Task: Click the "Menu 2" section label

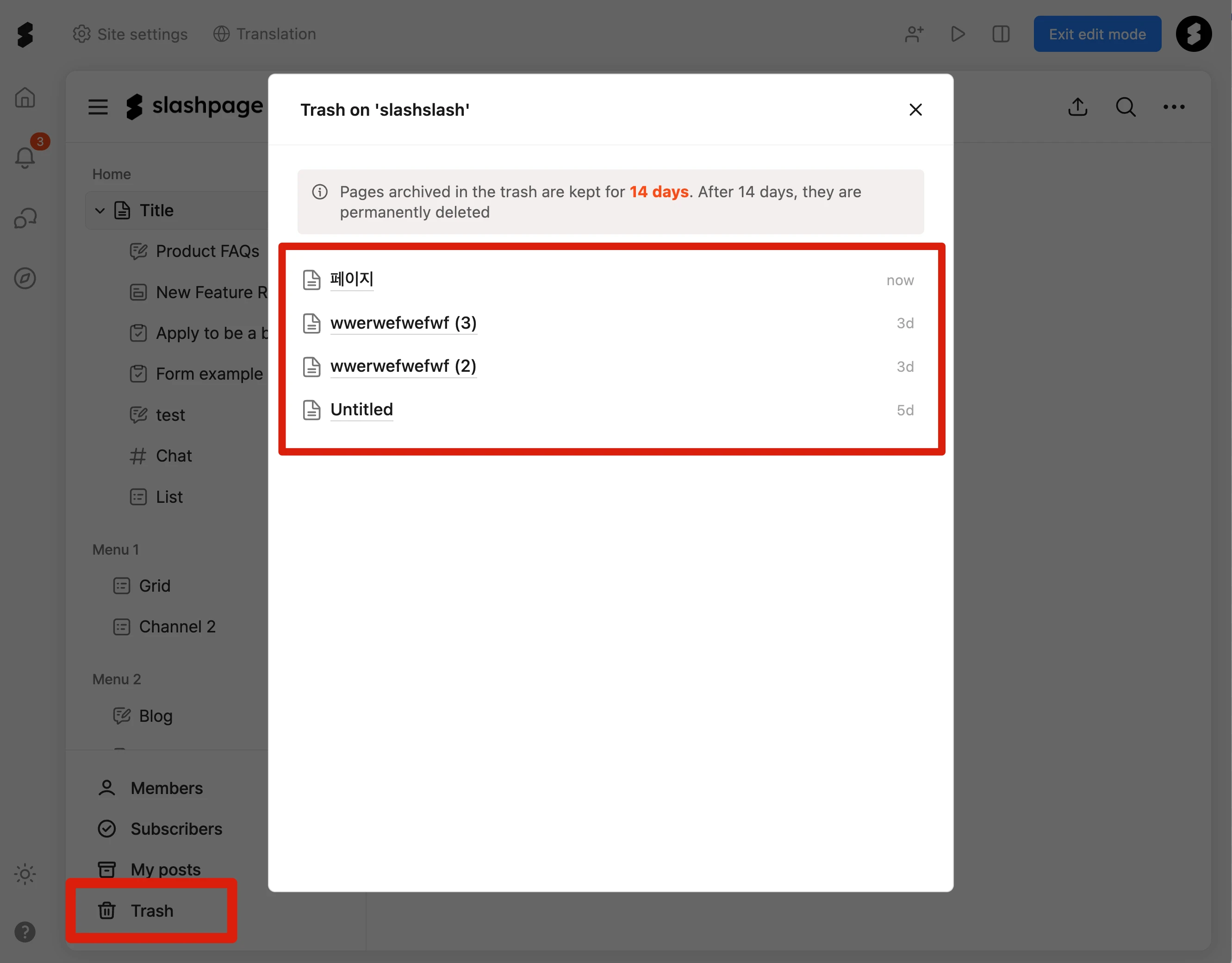Action: 116,679
